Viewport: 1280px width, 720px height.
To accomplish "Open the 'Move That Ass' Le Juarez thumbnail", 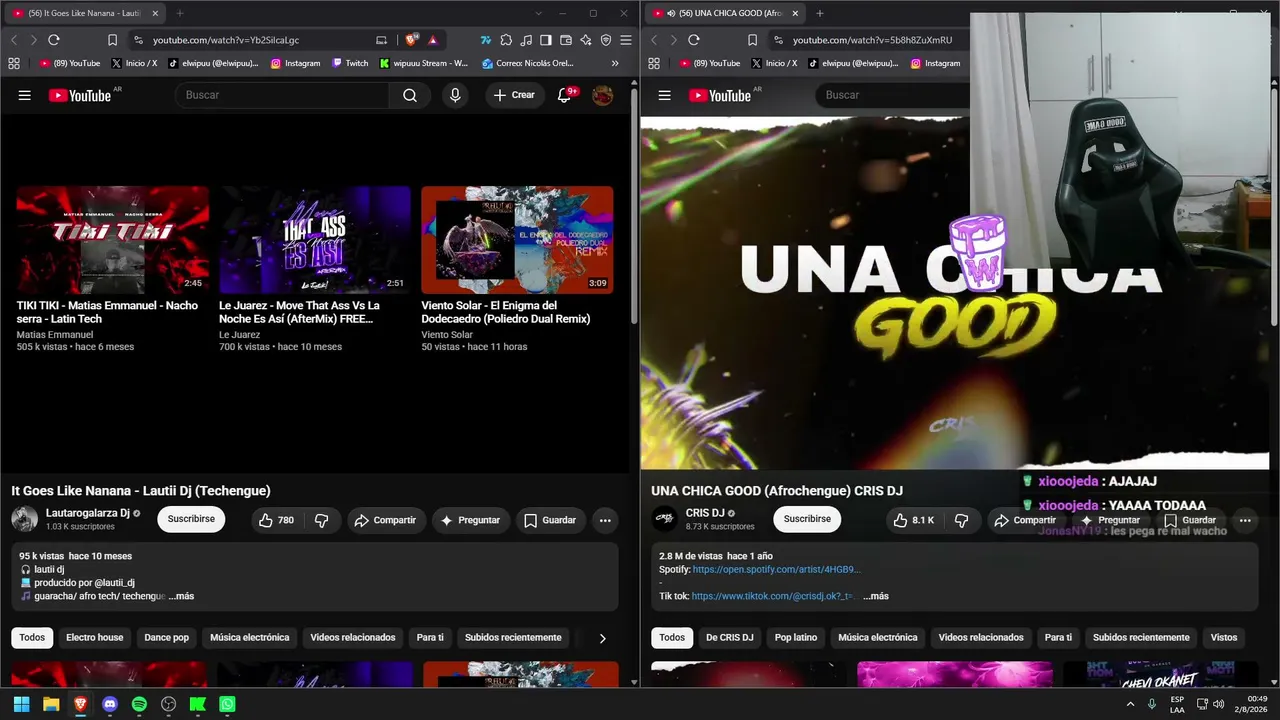I will [x=315, y=240].
